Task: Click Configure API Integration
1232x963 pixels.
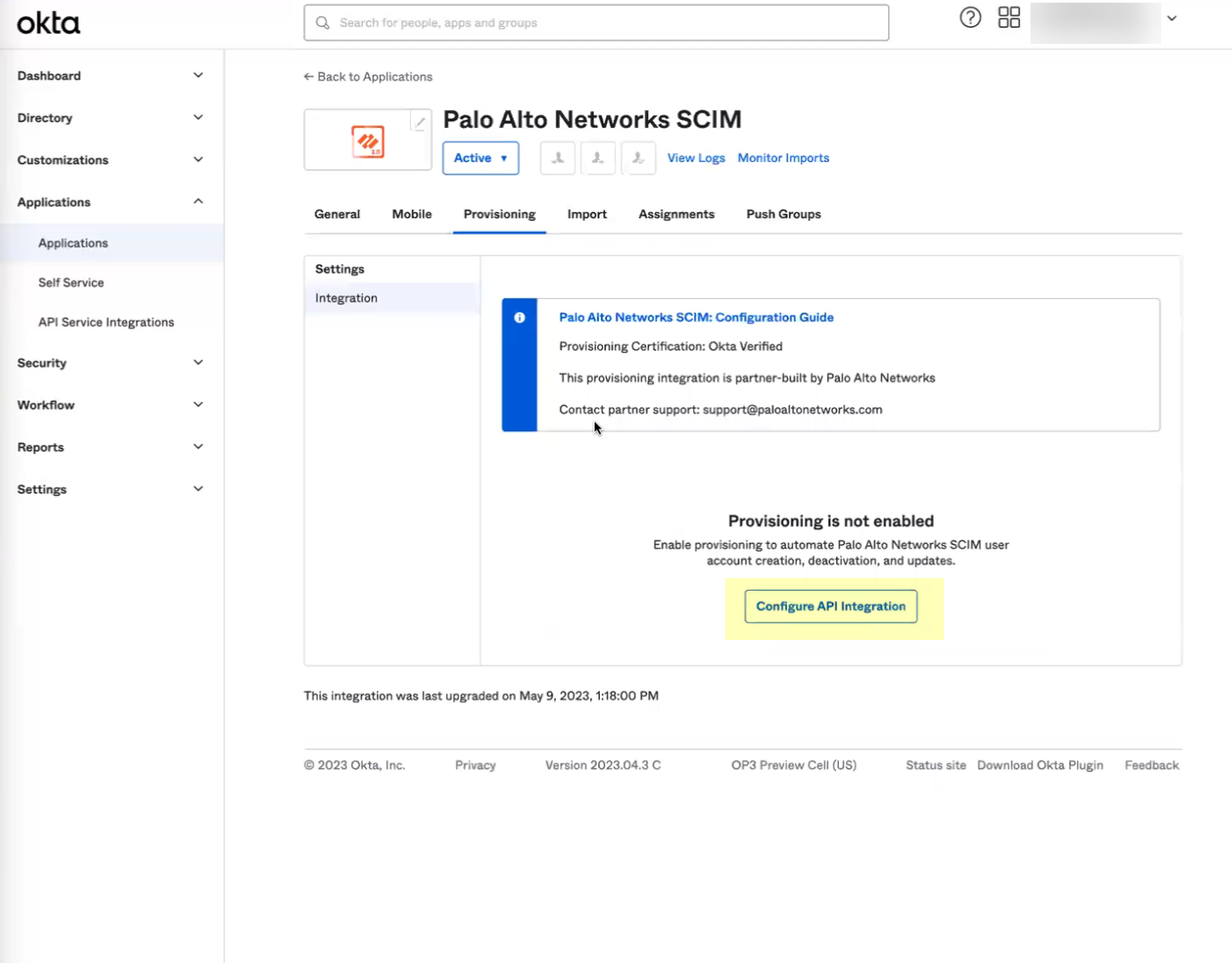Action: tap(830, 606)
